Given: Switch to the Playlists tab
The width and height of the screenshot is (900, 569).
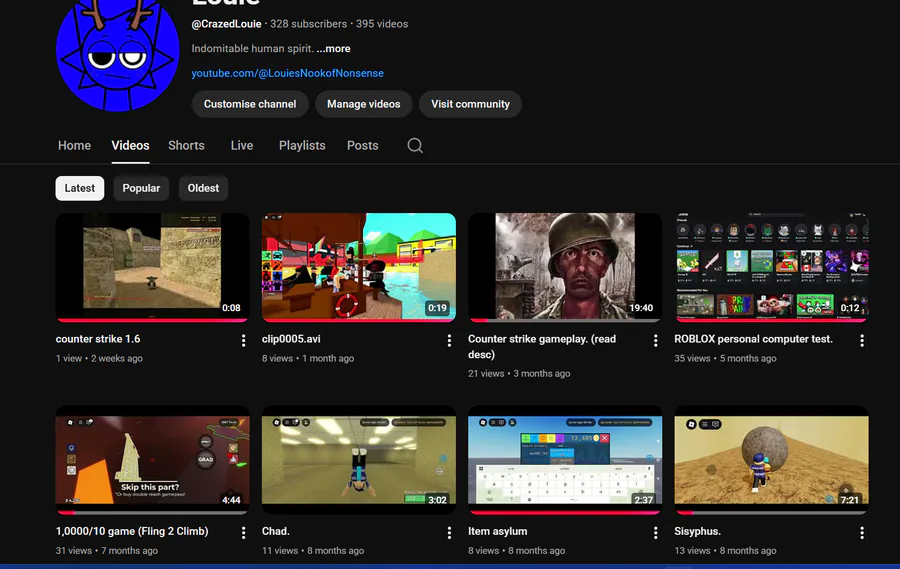Looking at the screenshot, I should coord(302,146).
